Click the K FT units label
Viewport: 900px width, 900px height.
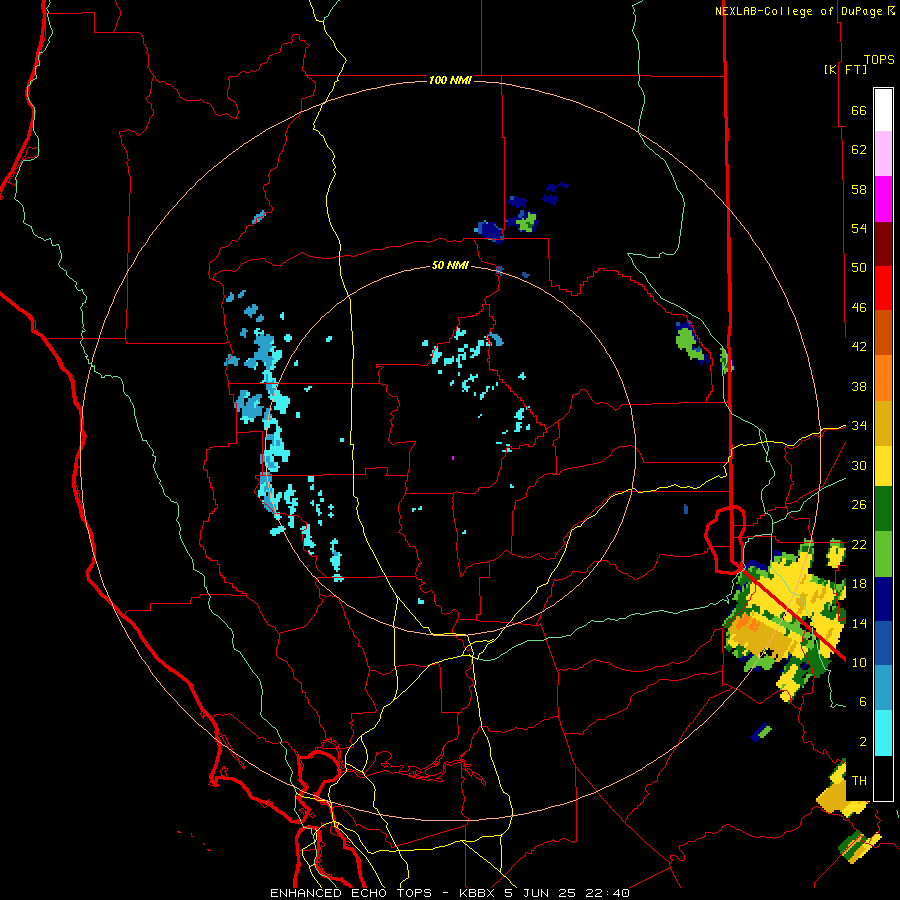tap(845, 70)
